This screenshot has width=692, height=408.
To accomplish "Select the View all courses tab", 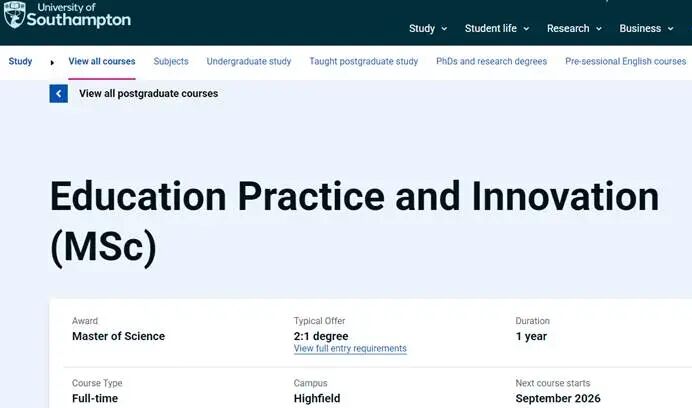I will tap(102, 61).
